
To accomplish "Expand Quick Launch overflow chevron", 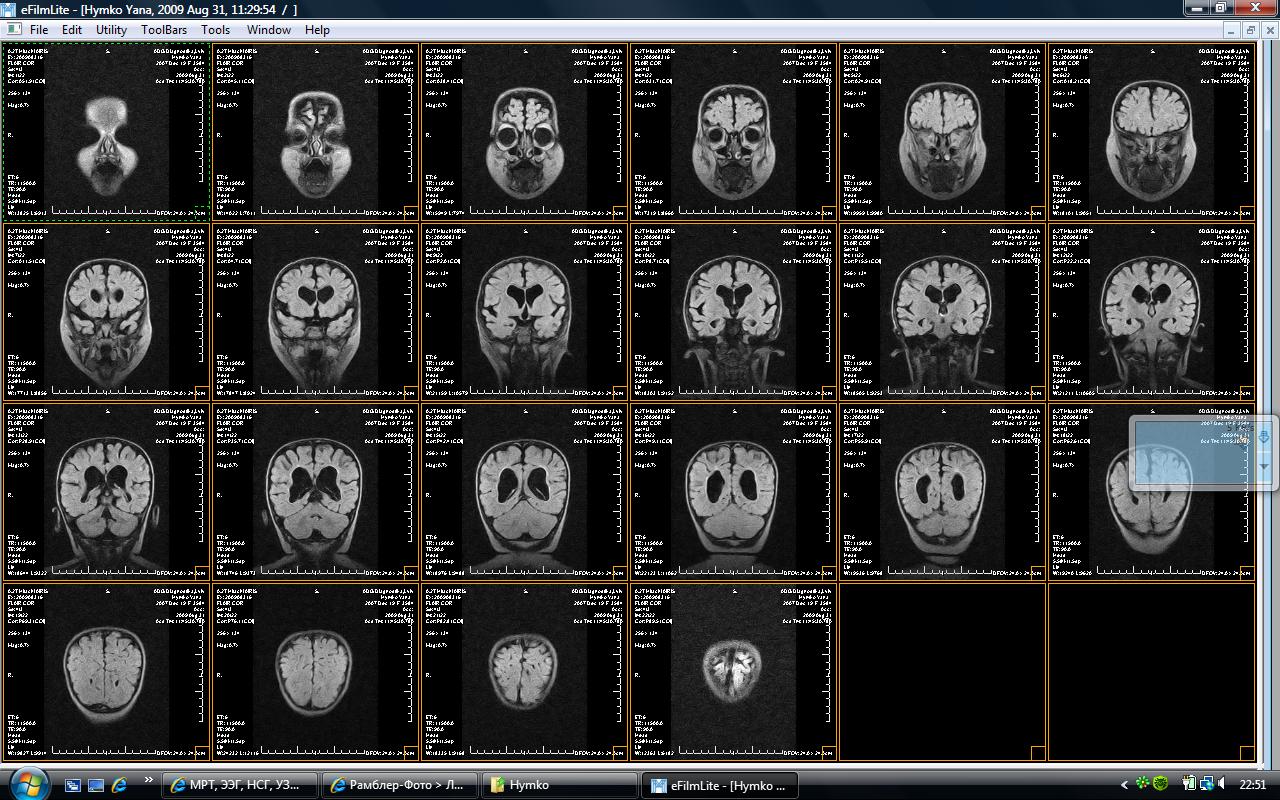I will pyautogui.click(x=149, y=780).
